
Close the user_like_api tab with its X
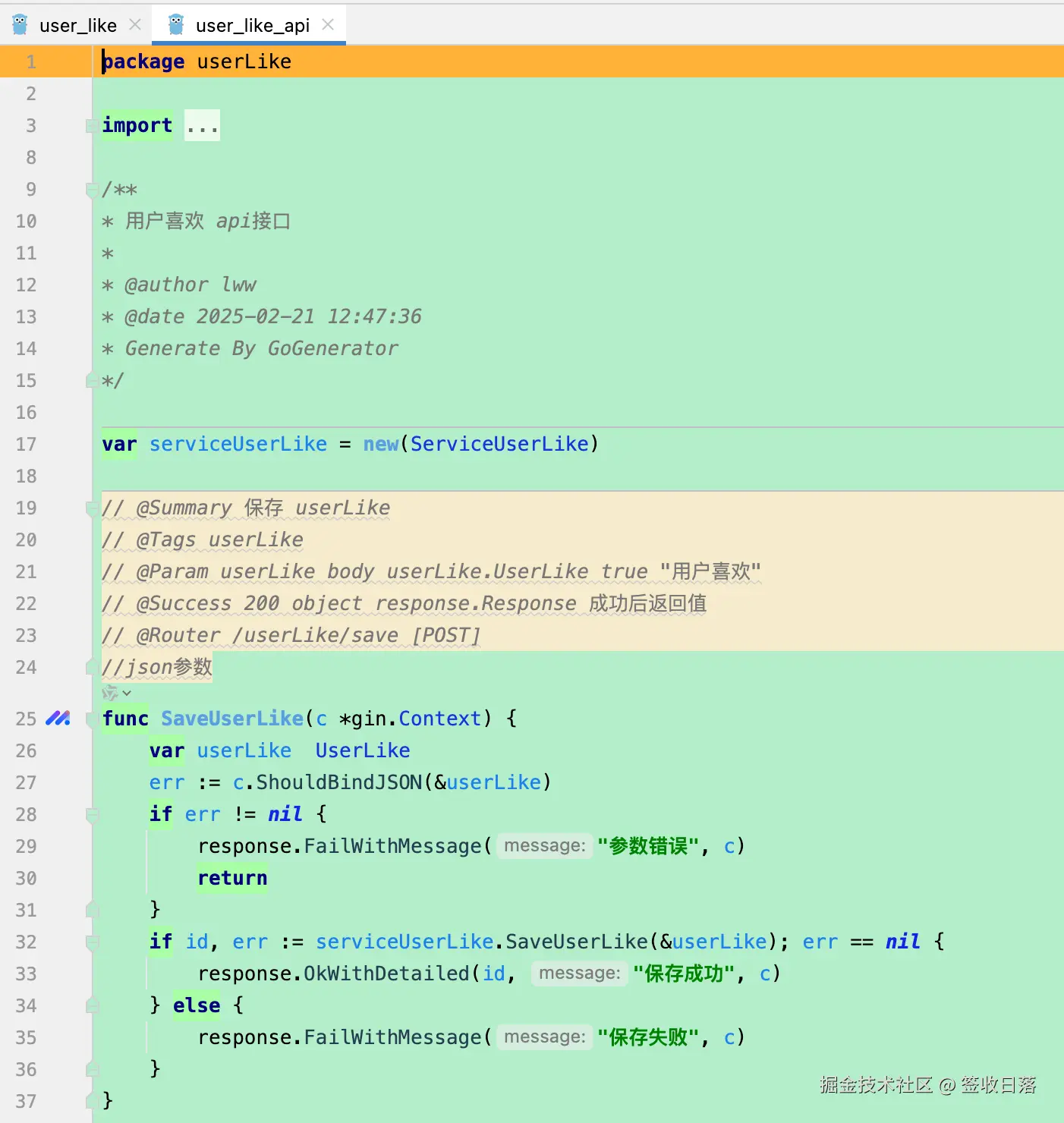[x=328, y=24]
